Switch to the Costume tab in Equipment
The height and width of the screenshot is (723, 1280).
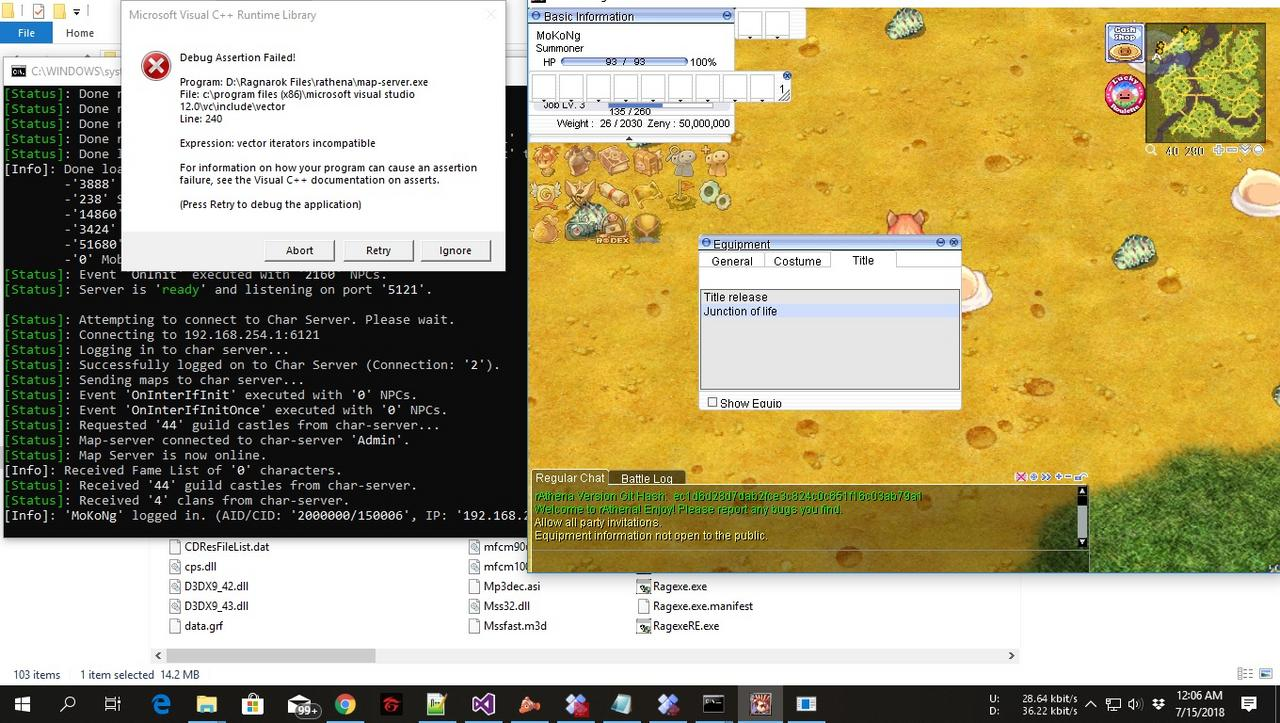tap(797, 260)
